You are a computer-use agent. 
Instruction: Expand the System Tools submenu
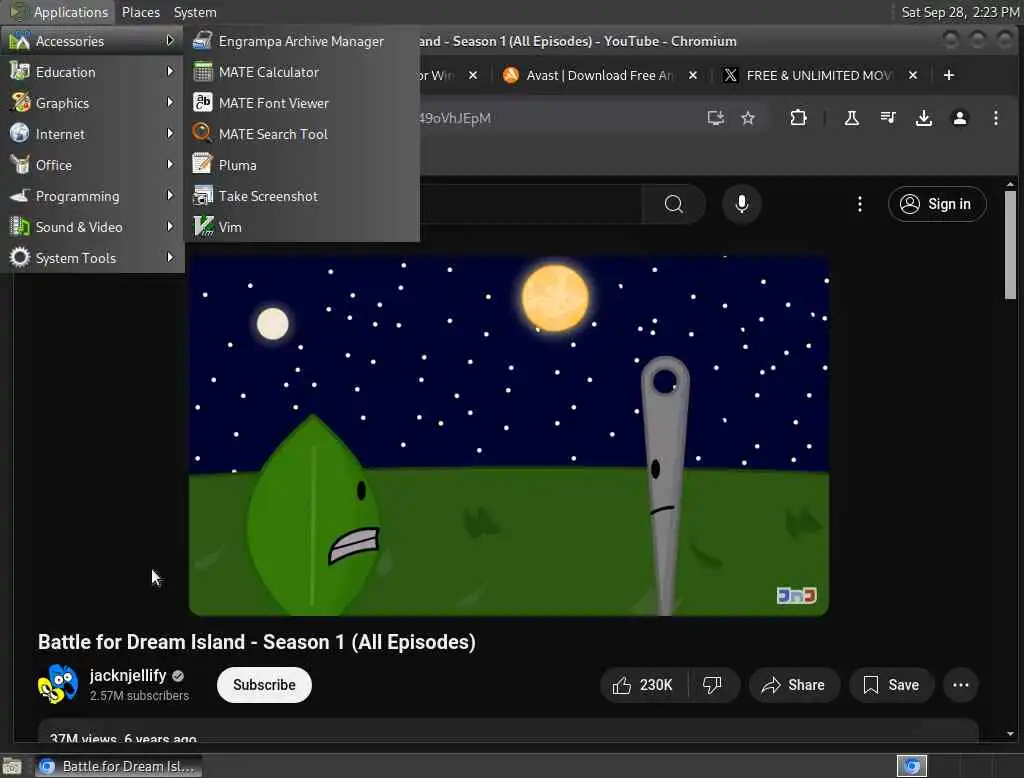[92, 258]
